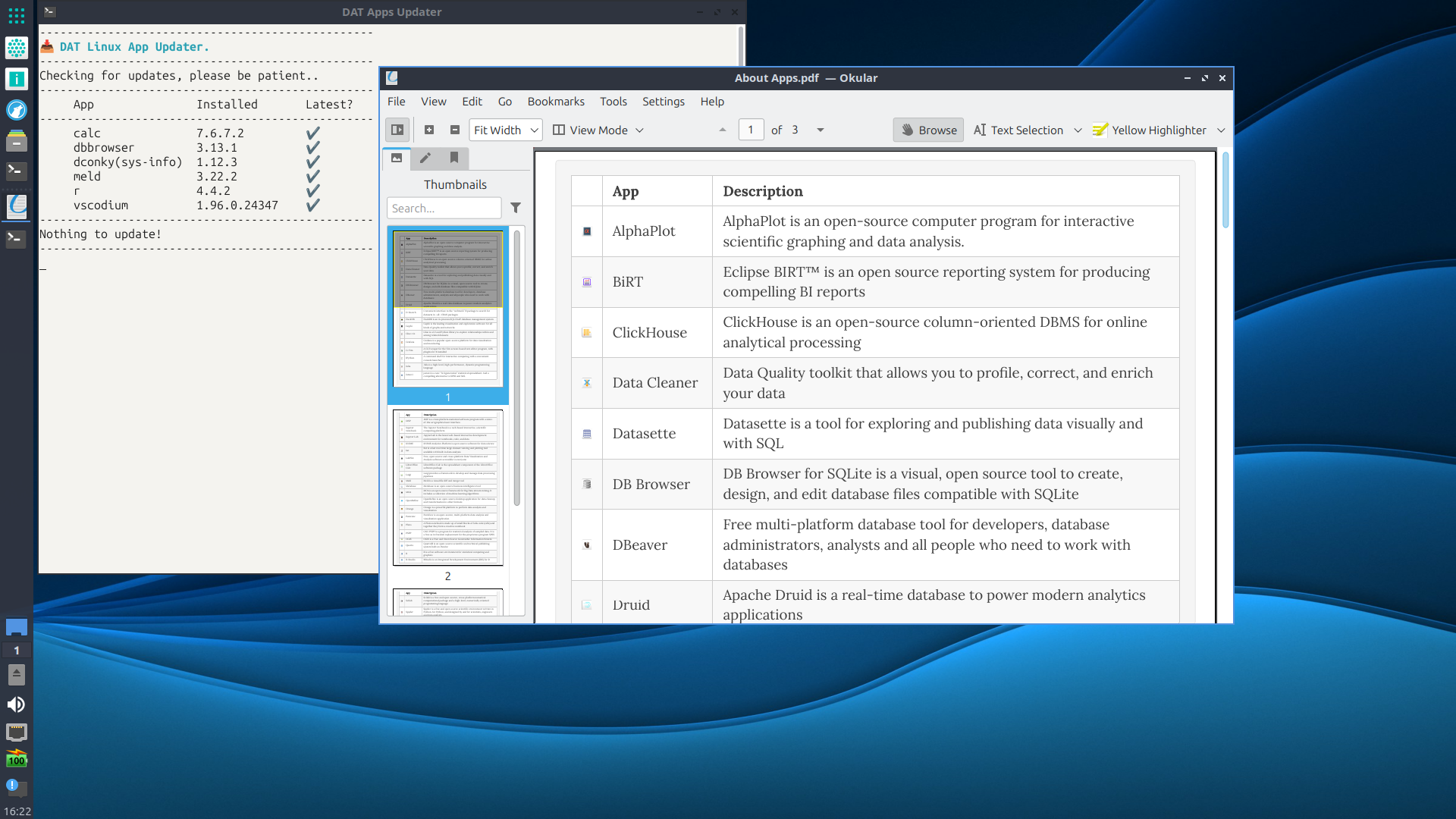1456x819 pixels.
Task: Open the Help menu
Action: pos(712,101)
